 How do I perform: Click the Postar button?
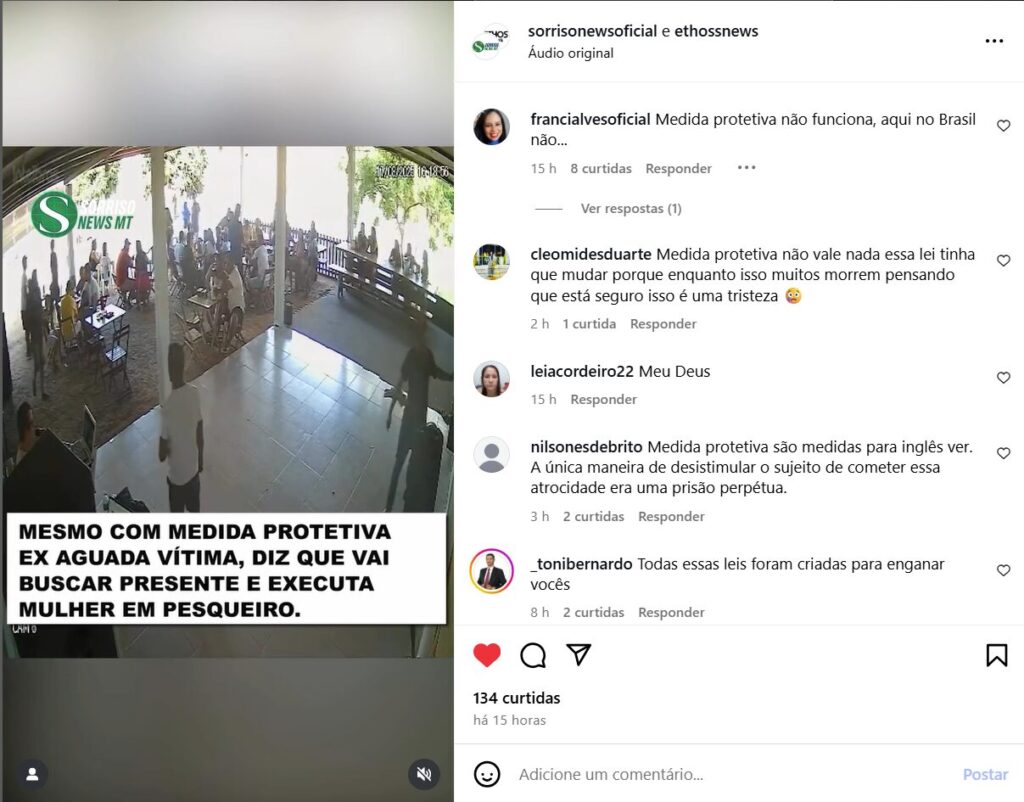point(985,775)
